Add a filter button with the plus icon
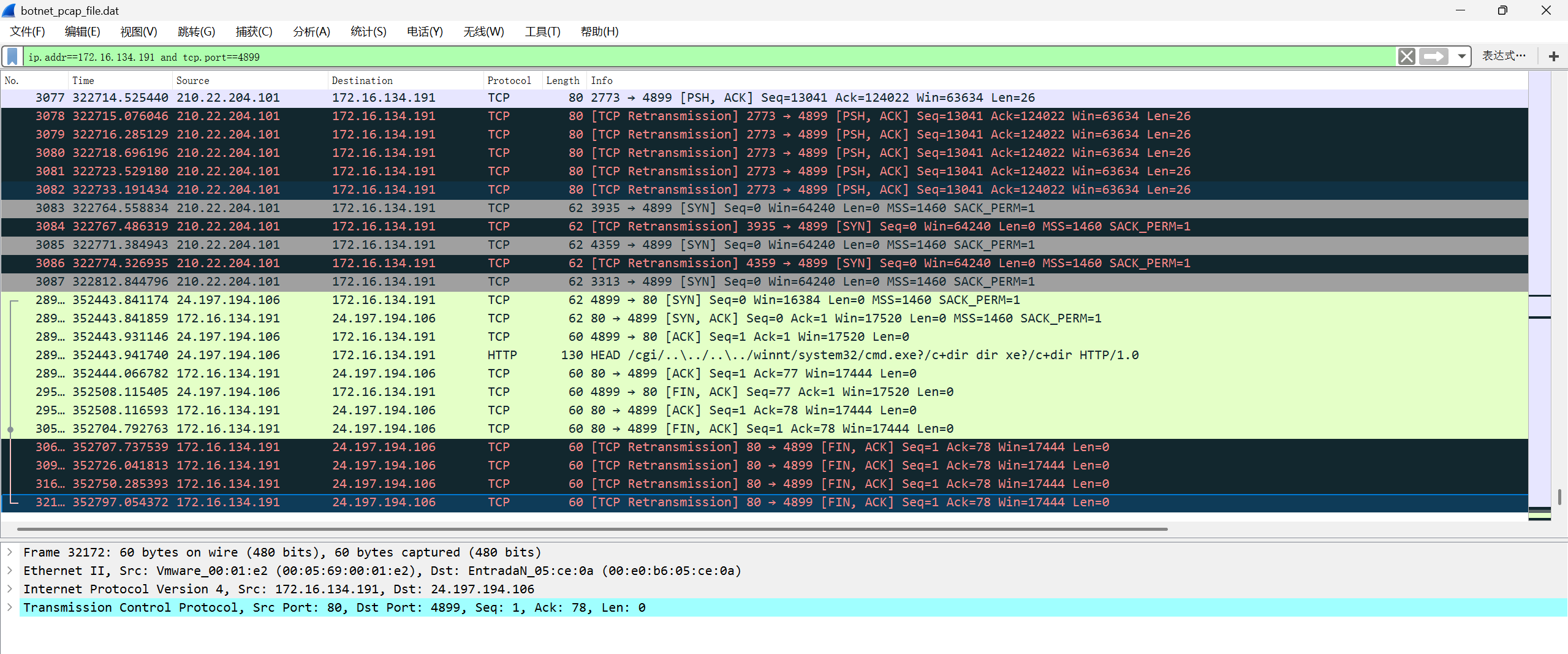 pyautogui.click(x=1553, y=56)
